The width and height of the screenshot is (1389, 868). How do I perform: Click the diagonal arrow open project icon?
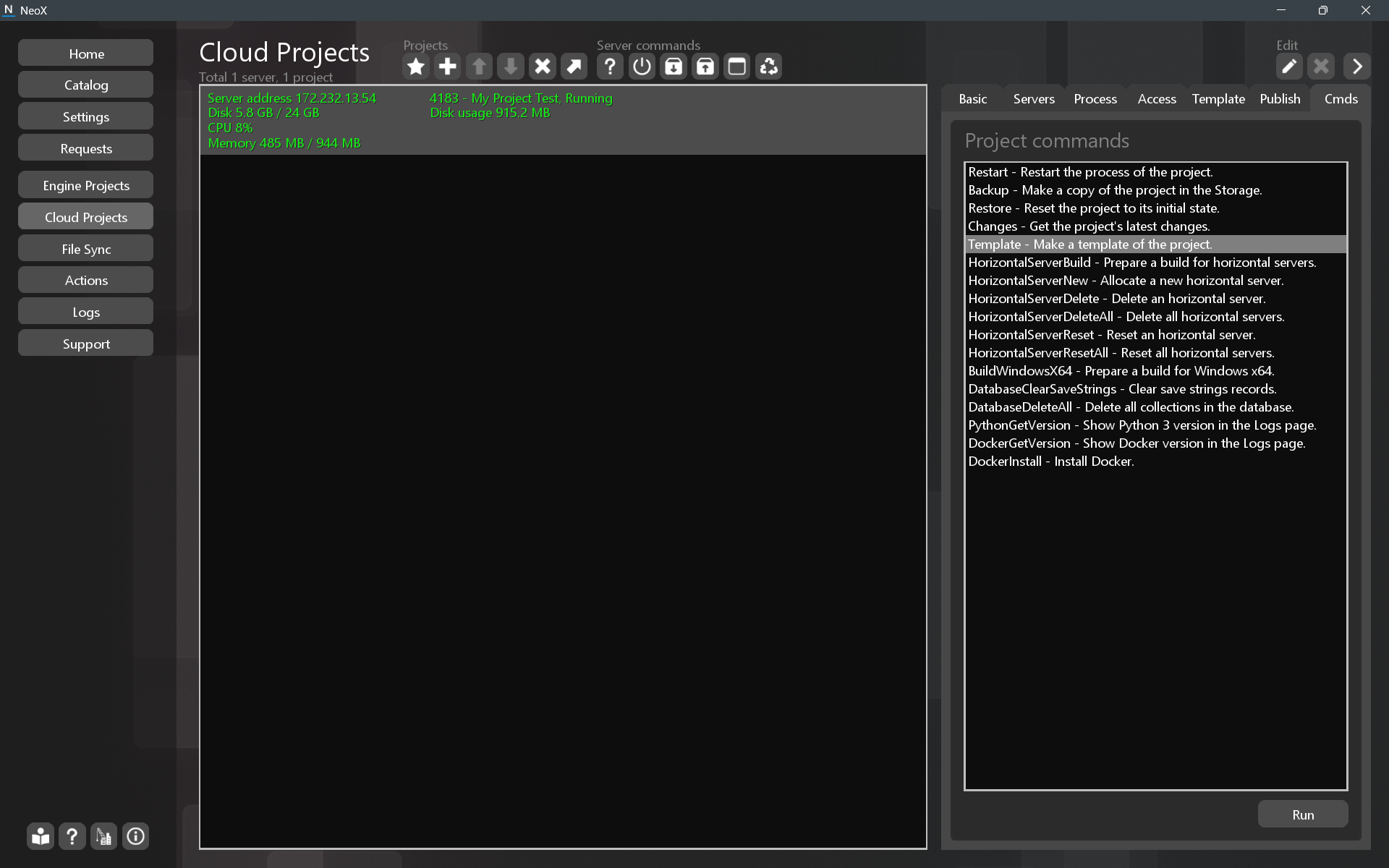click(x=574, y=67)
